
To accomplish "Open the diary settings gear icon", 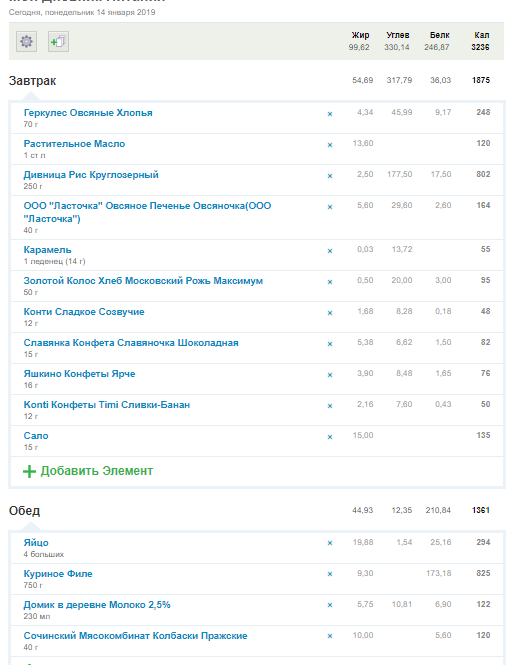I will (x=26, y=42).
